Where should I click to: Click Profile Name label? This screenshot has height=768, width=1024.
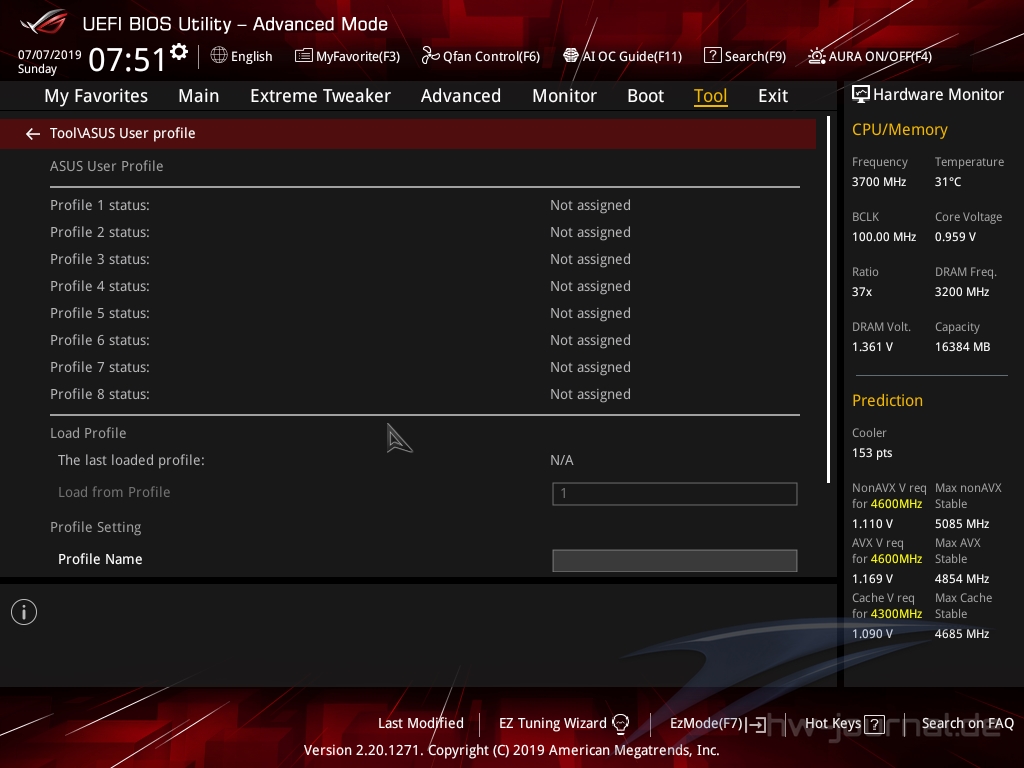click(100, 559)
